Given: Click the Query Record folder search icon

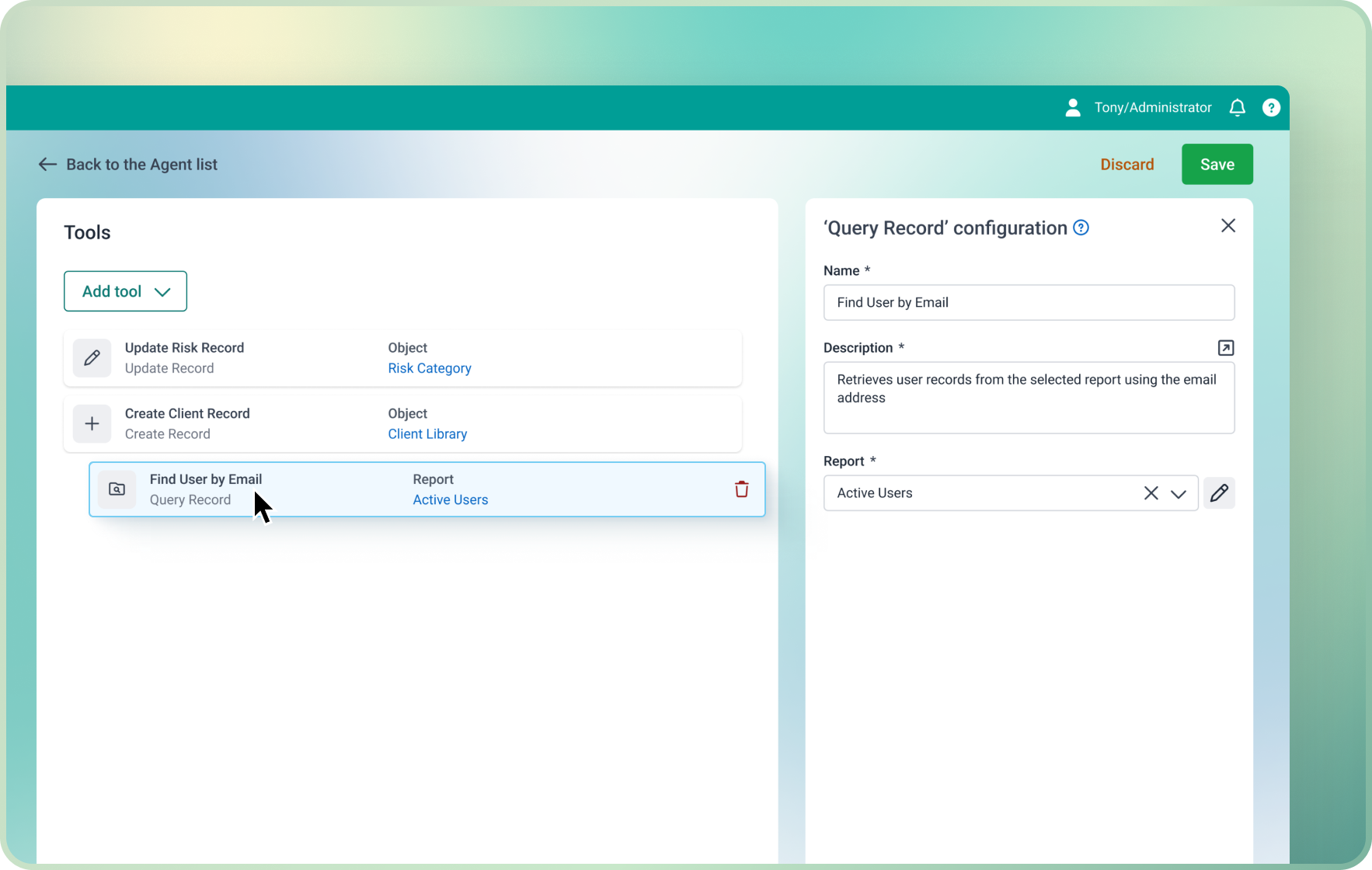Looking at the screenshot, I should (117, 489).
